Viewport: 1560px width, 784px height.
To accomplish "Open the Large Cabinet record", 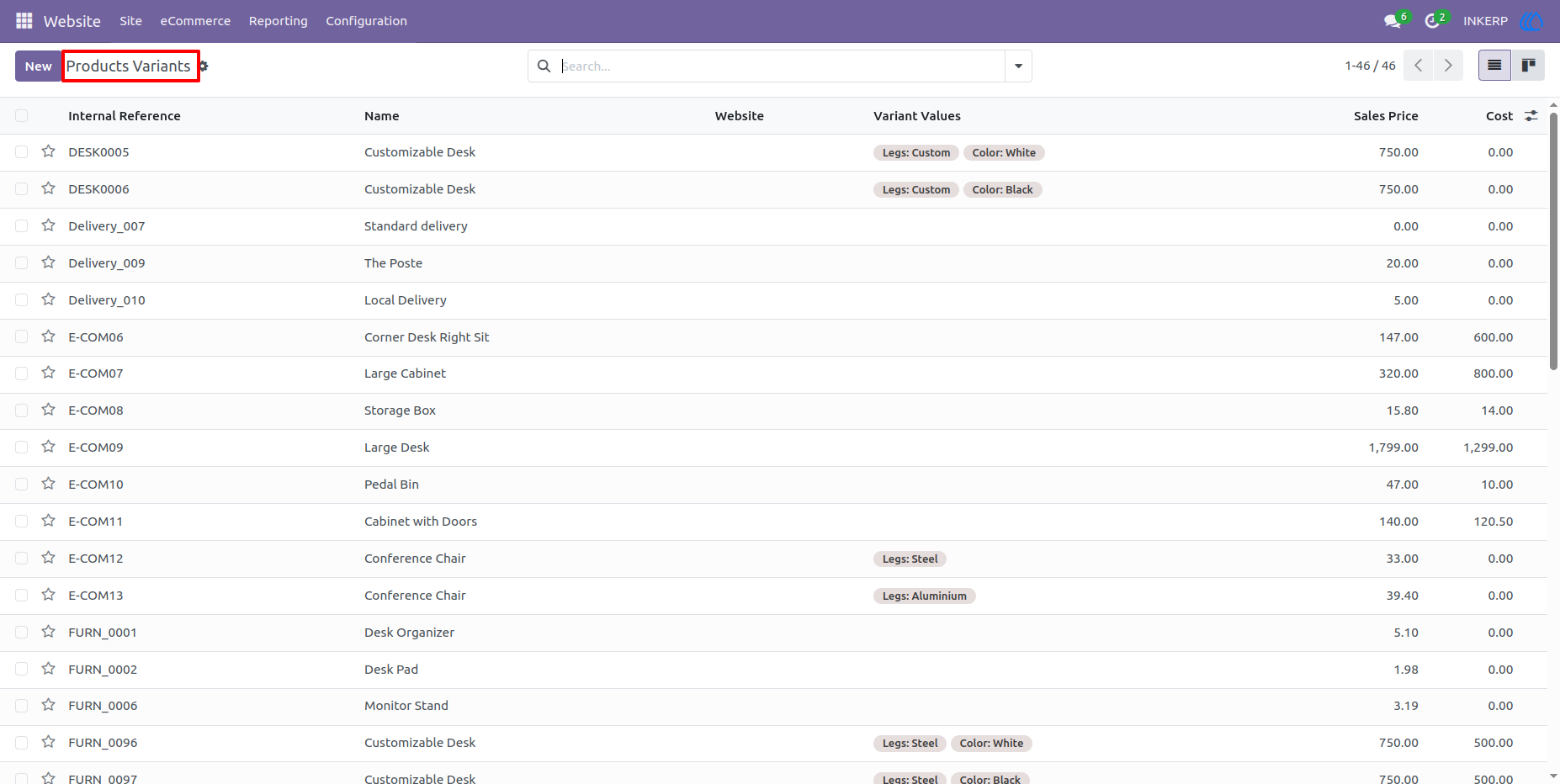I will point(405,373).
